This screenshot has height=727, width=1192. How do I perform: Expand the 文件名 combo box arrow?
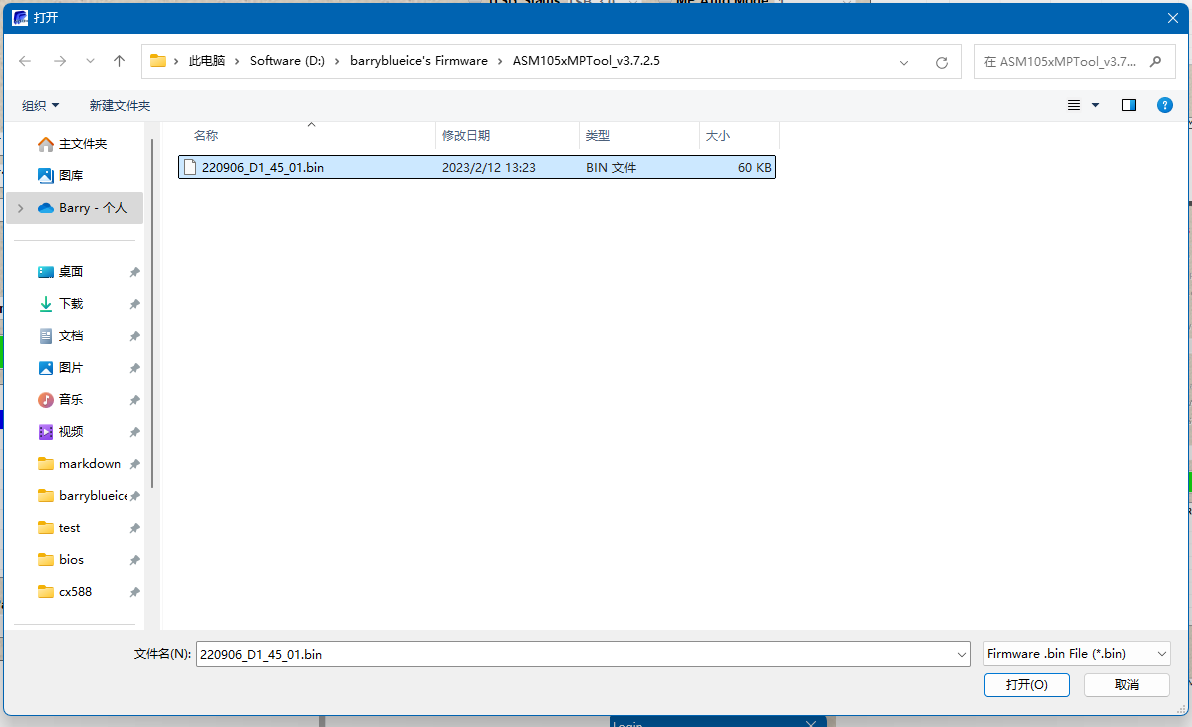point(962,654)
